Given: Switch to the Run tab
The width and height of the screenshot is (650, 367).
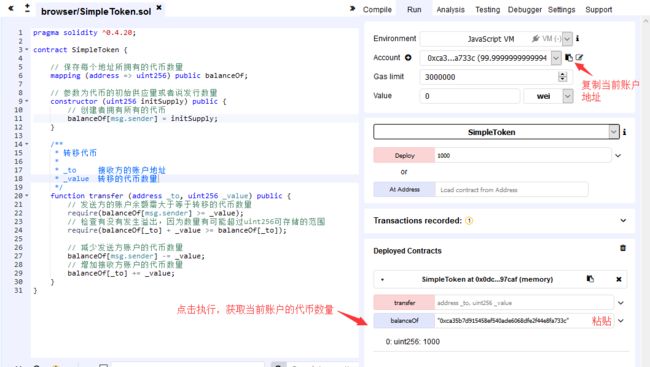Looking at the screenshot, I should (x=414, y=9).
